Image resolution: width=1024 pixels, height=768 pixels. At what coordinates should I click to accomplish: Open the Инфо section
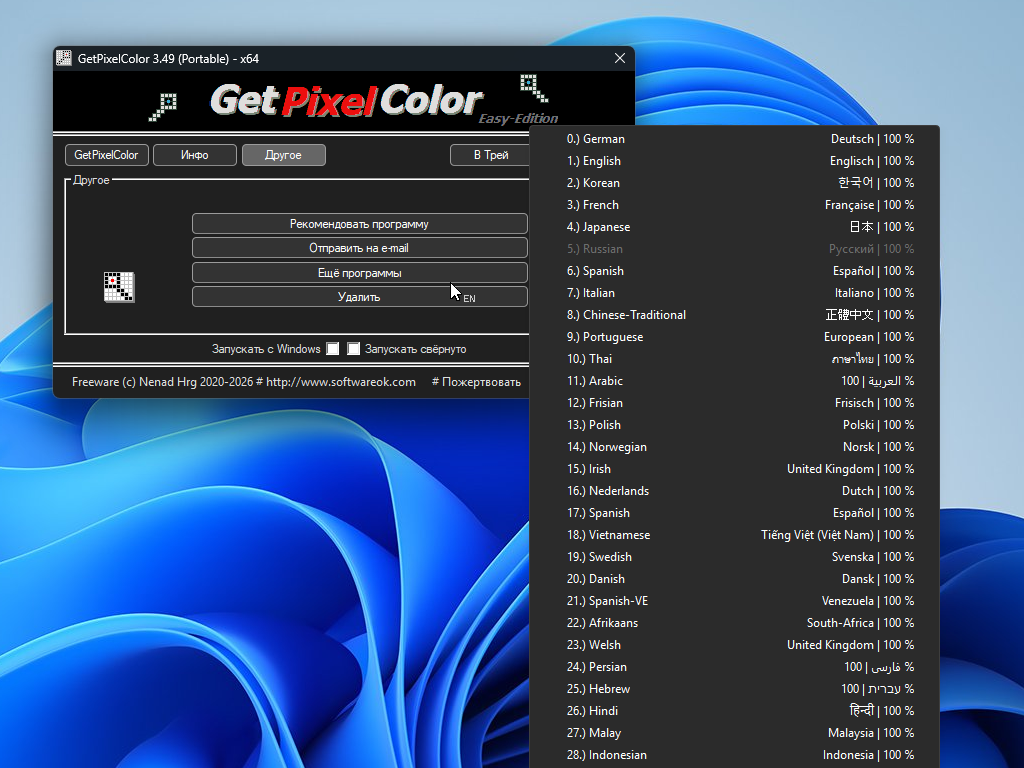tap(195, 155)
